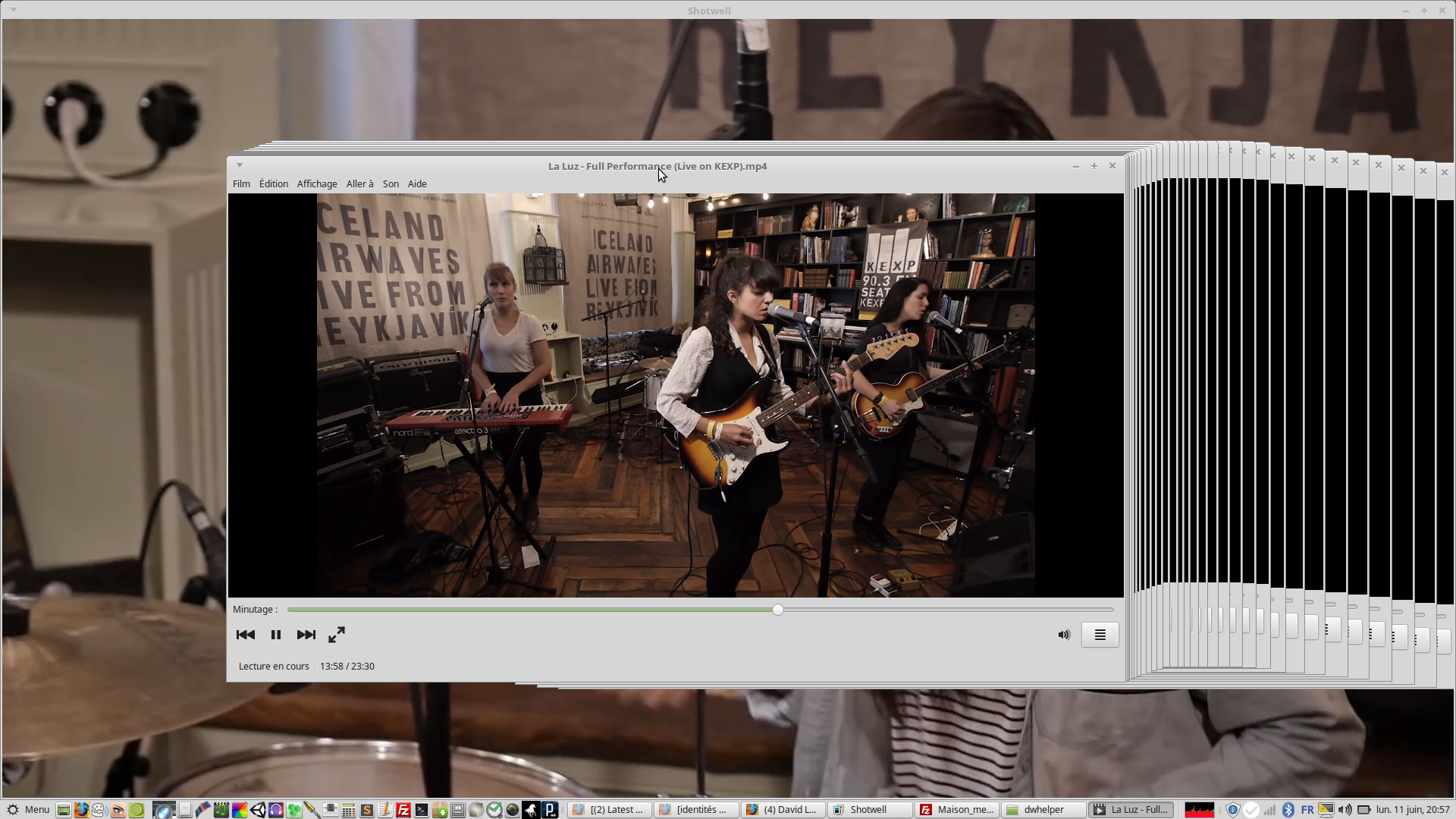
Task: Open the video player window menu arrow
Action: (x=240, y=165)
